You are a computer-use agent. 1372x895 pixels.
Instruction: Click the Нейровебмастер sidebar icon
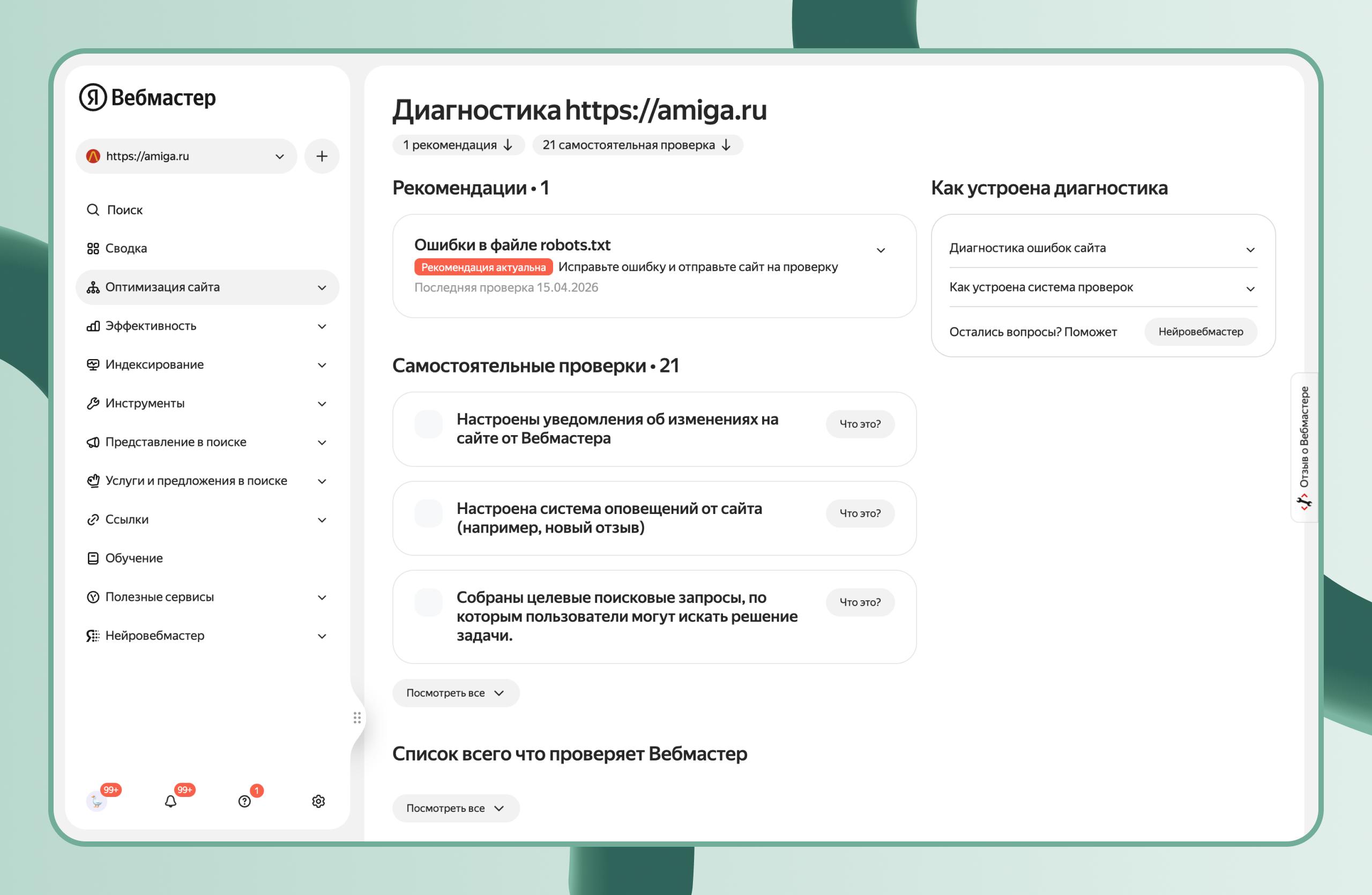pos(93,636)
